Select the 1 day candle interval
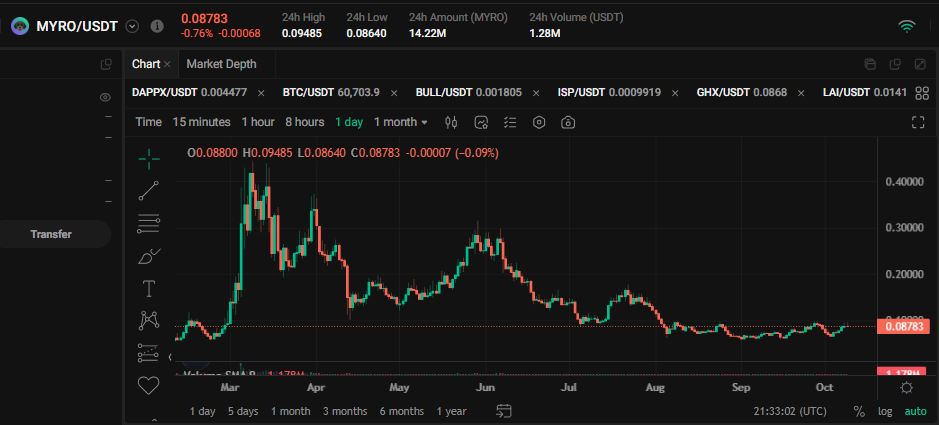The width and height of the screenshot is (939, 425). click(349, 122)
